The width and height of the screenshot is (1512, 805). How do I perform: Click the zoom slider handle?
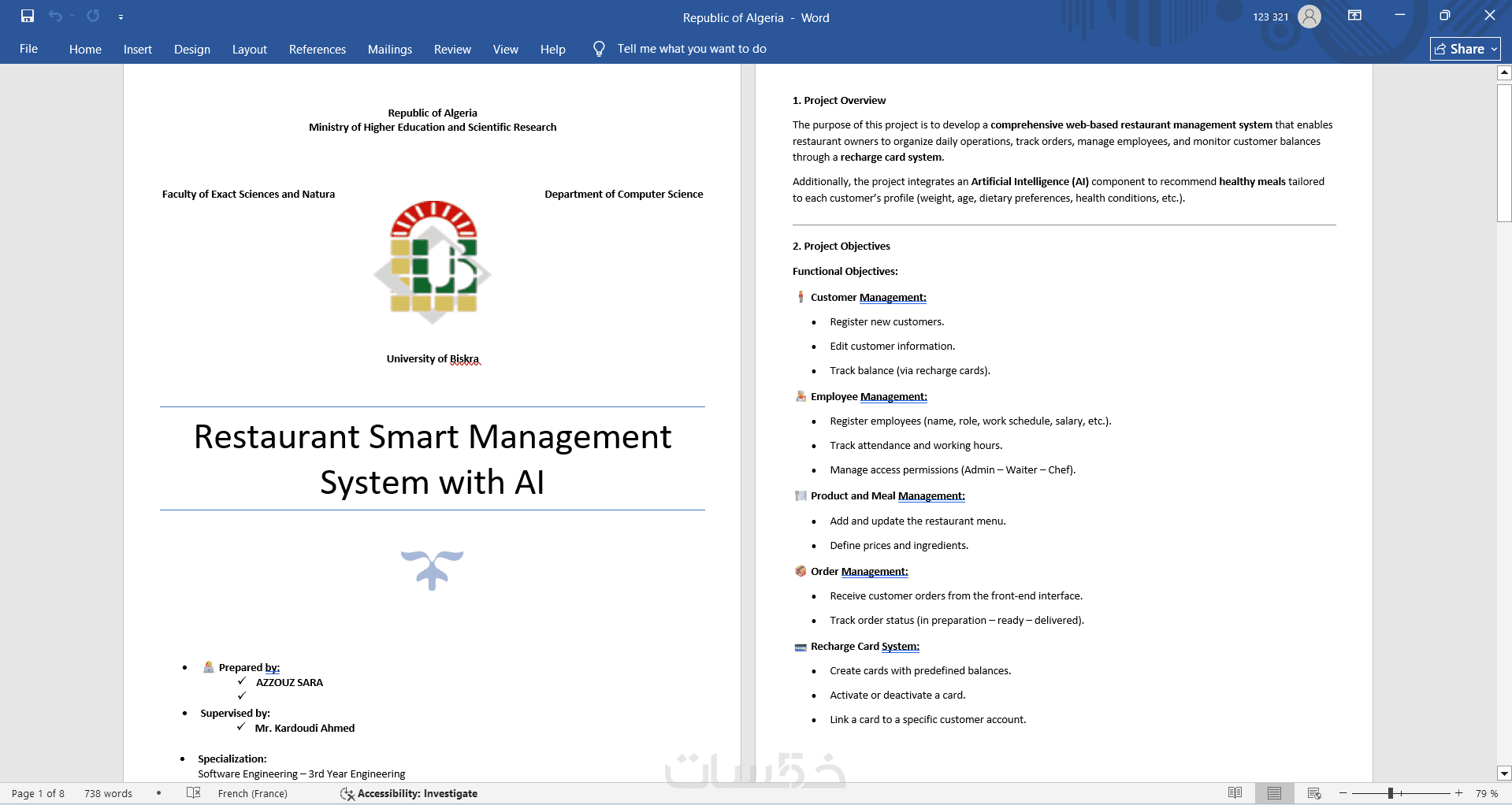pyautogui.click(x=1391, y=793)
